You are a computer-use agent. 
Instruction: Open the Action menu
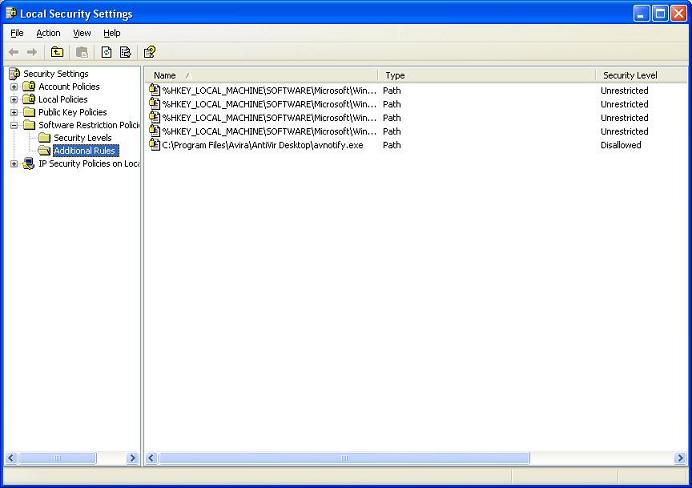(48, 33)
